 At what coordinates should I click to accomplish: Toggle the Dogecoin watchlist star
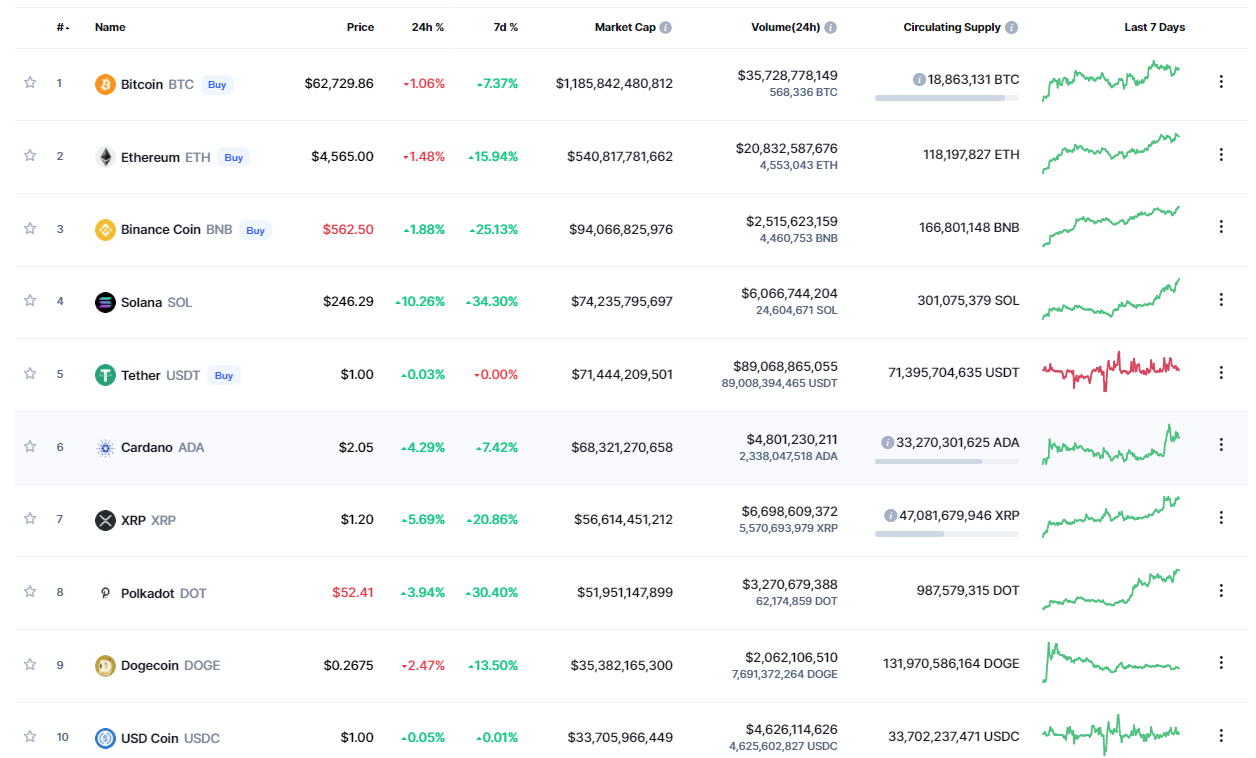(30, 664)
